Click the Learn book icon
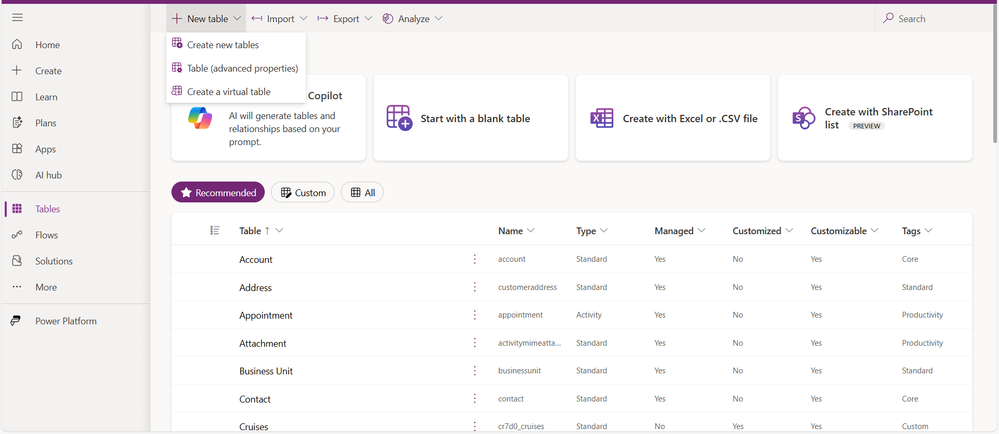 (17, 97)
